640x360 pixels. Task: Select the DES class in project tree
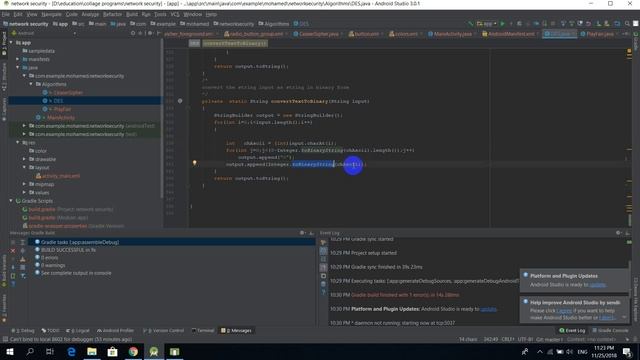coord(58,100)
